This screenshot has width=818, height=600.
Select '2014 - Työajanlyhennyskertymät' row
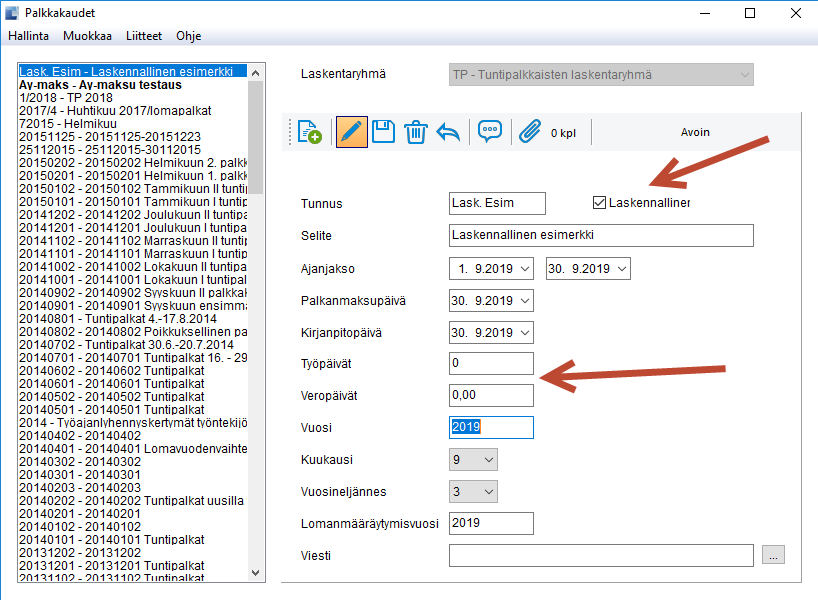133,423
